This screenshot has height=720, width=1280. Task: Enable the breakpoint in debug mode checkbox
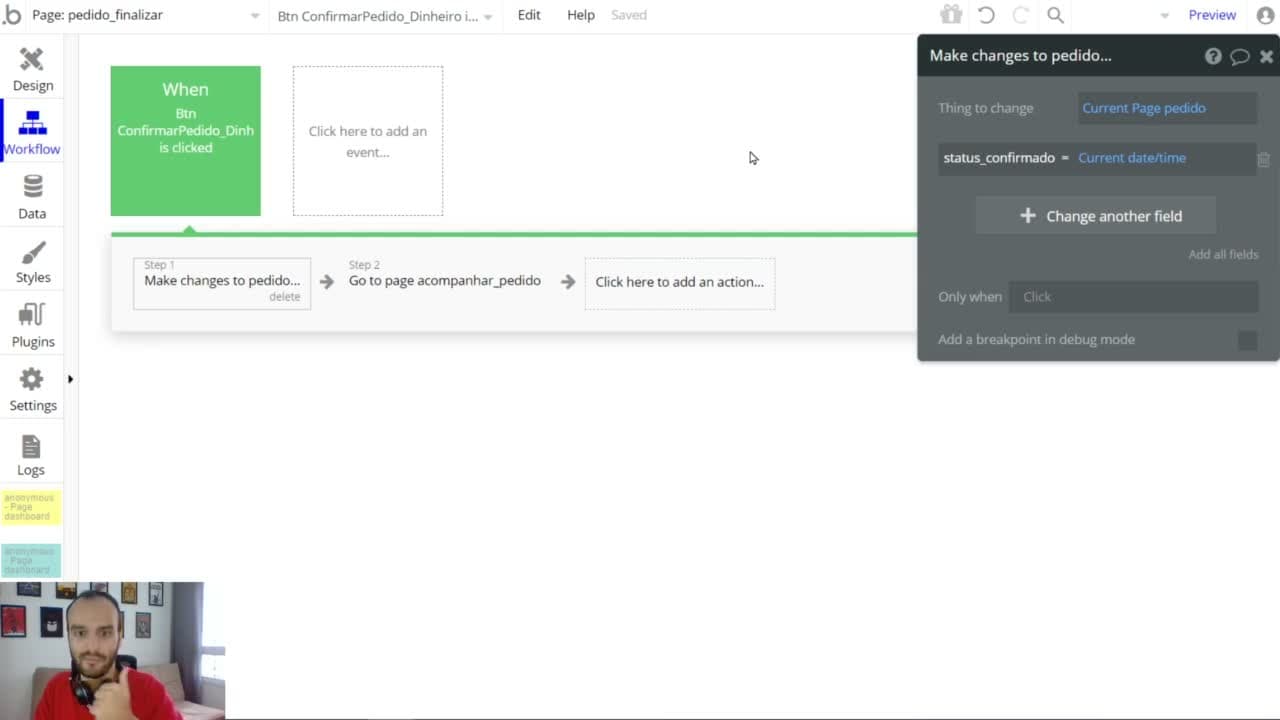[x=1247, y=340]
